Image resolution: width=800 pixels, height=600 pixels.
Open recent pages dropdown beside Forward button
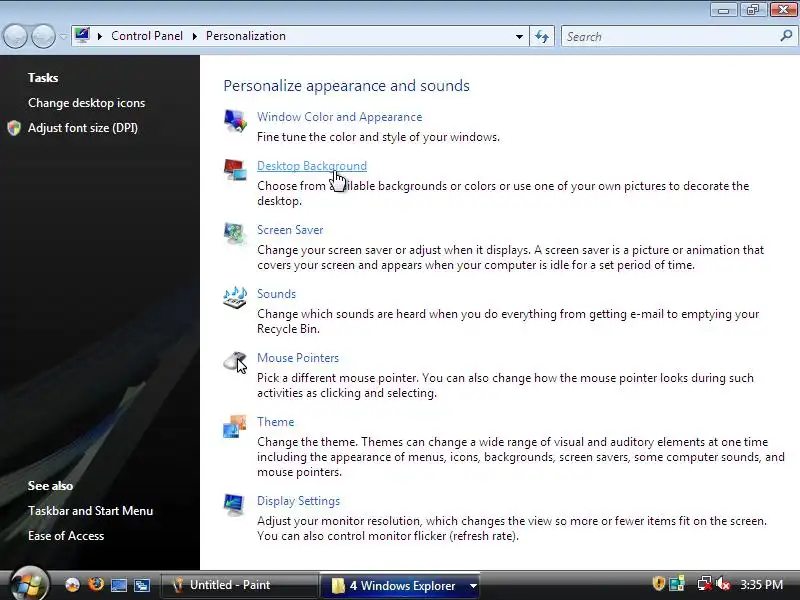point(63,37)
